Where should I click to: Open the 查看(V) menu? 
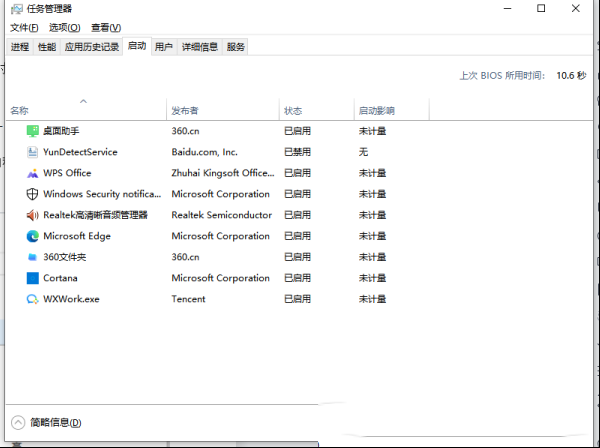pyautogui.click(x=106, y=28)
